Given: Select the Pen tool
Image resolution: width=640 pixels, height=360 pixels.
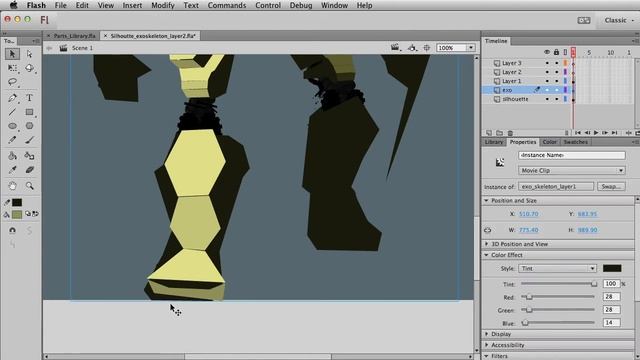Looking at the screenshot, I should tap(12, 98).
